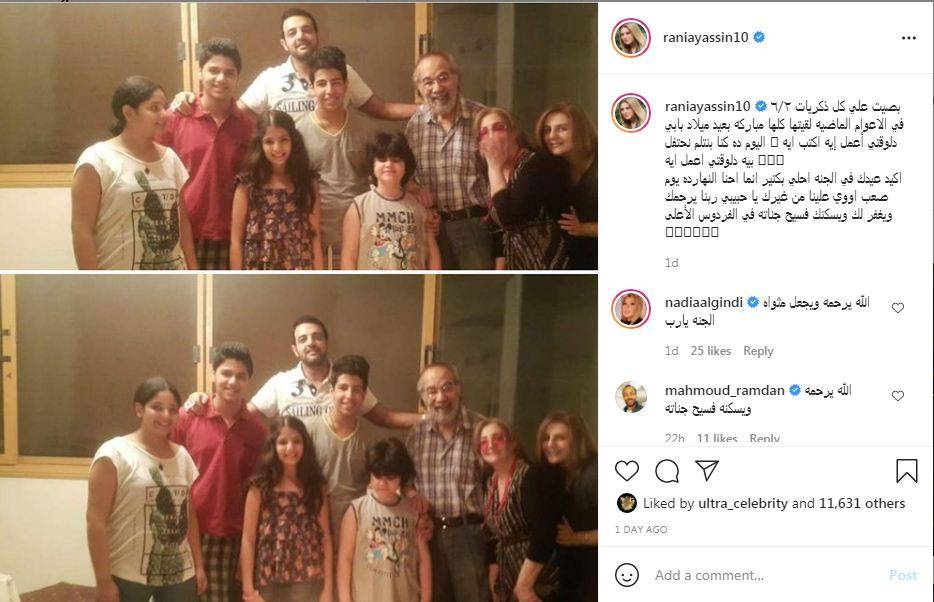
Task: View the 11,631 others who liked the post
Action: tap(862, 503)
